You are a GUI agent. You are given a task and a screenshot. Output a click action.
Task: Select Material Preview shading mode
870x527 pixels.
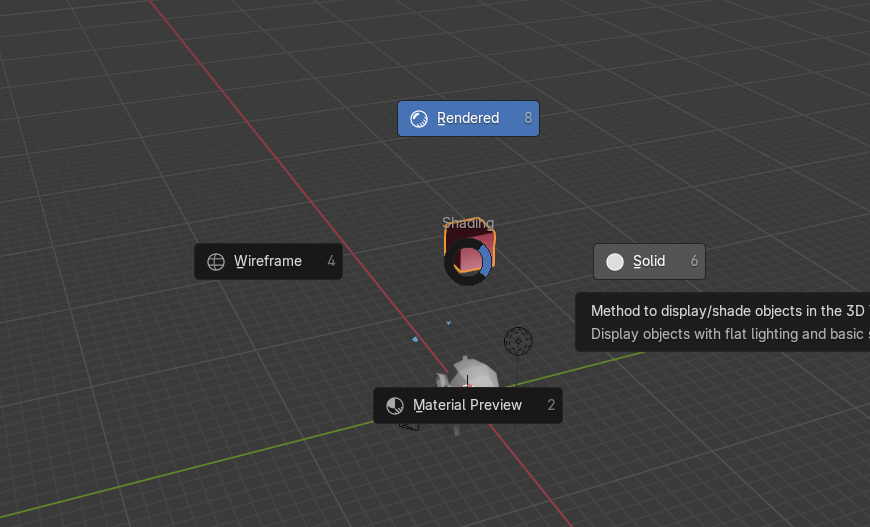468,406
